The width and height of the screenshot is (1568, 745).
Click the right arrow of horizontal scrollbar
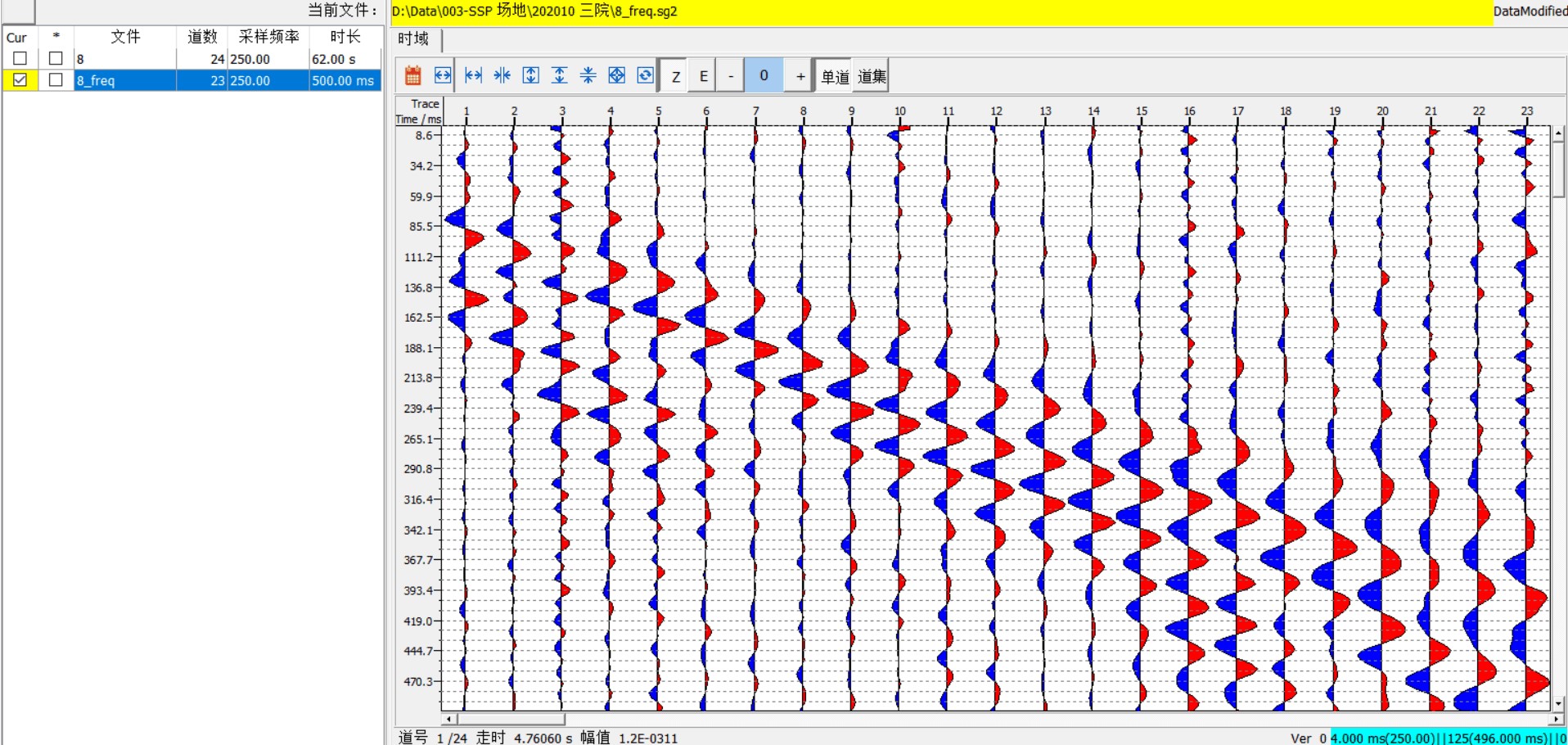click(x=1557, y=719)
